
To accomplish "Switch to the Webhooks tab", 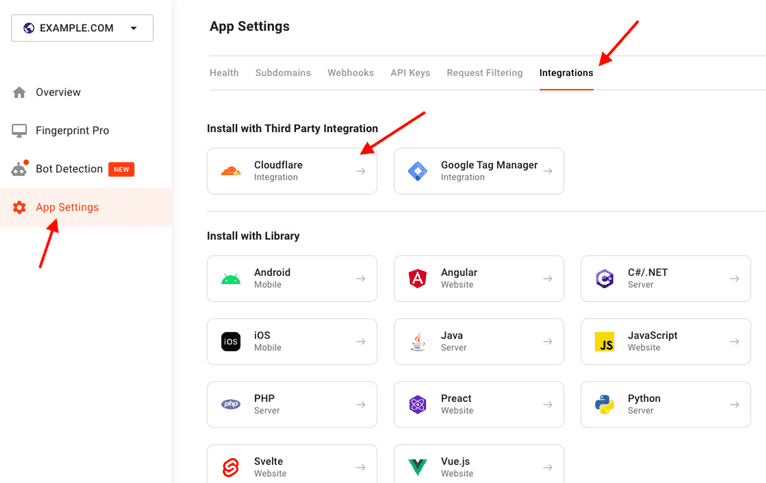I will click(350, 73).
